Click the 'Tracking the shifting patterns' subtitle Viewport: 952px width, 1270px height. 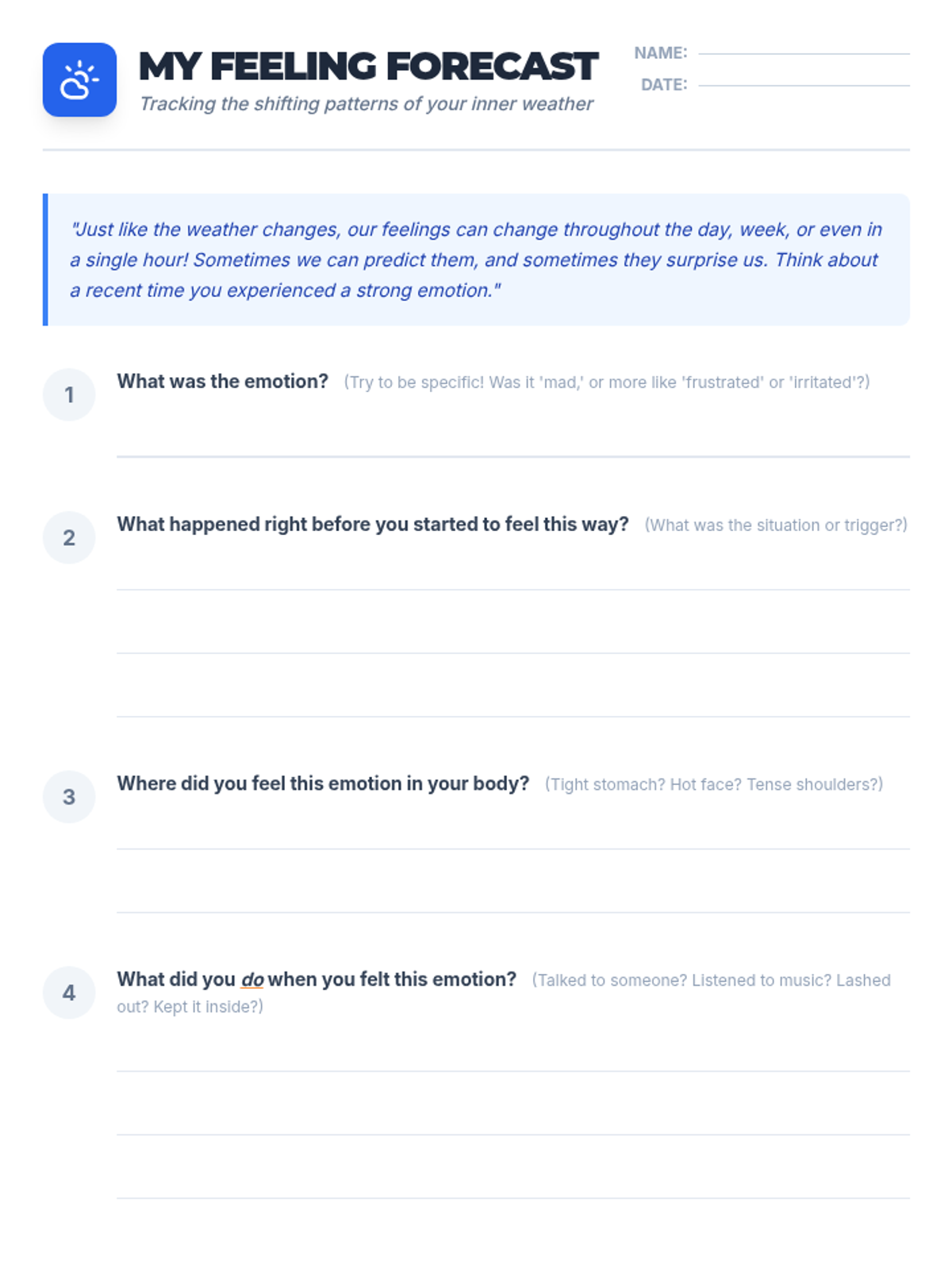(x=367, y=104)
